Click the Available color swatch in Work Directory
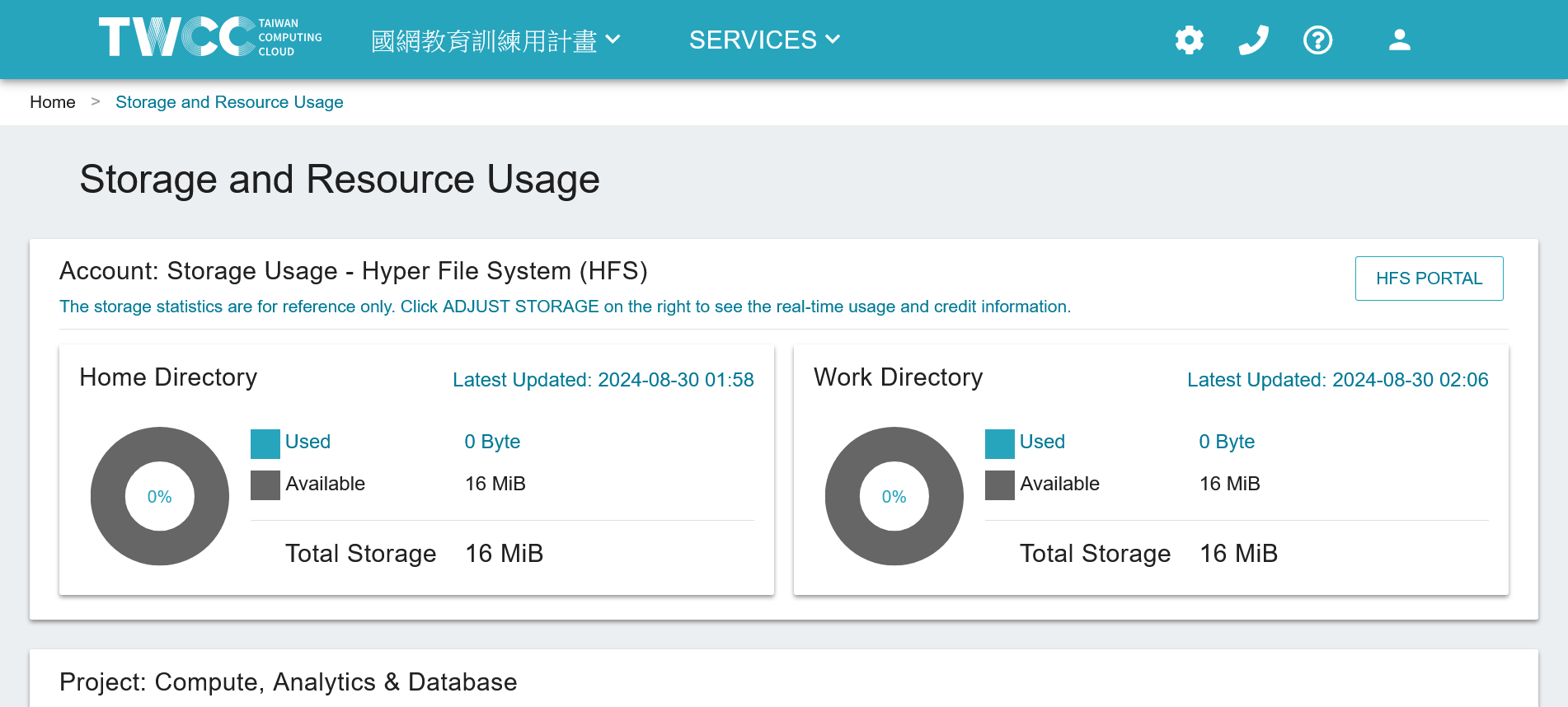 pyautogui.click(x=1000, y=485)
